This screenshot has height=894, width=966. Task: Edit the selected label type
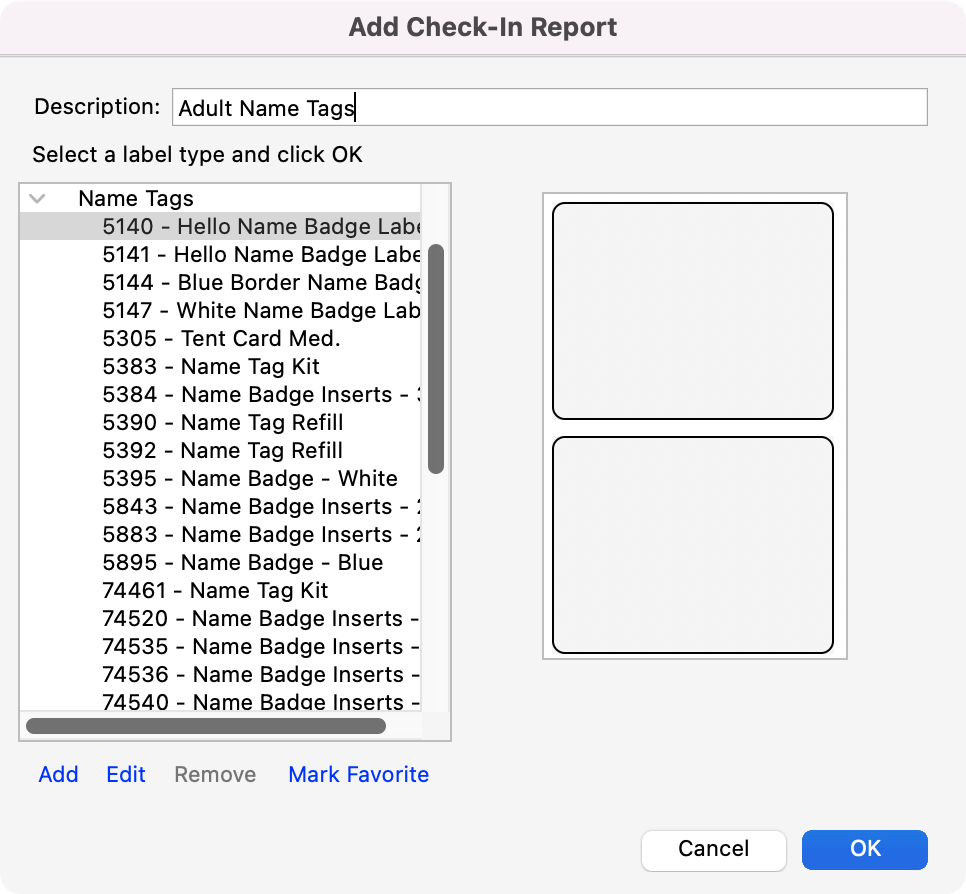(x=125, y=774)
